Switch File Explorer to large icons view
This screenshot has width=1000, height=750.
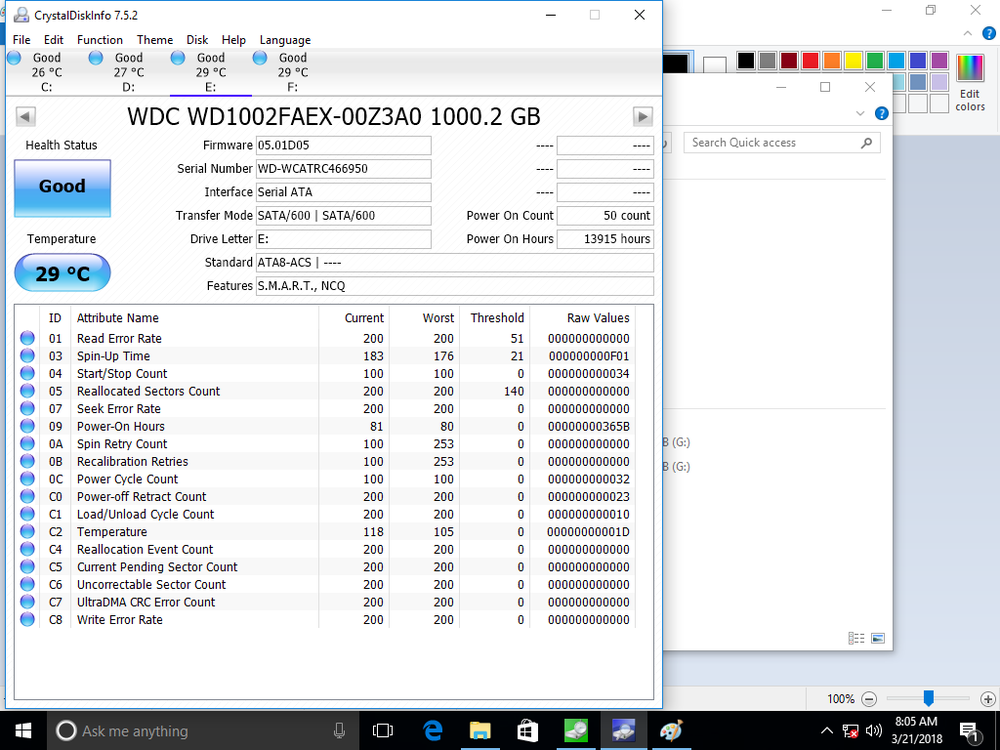pyautogui.click(x=878, y=638)
